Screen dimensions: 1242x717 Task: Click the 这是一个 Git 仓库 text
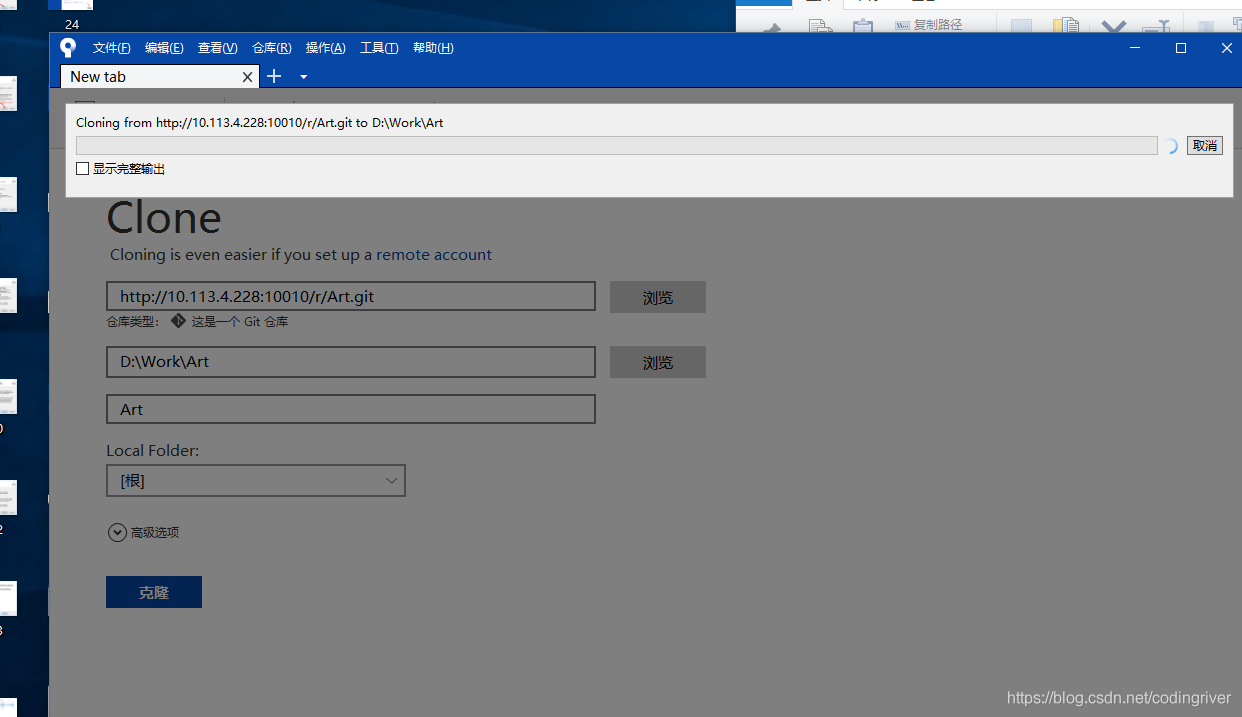[240, 322]
